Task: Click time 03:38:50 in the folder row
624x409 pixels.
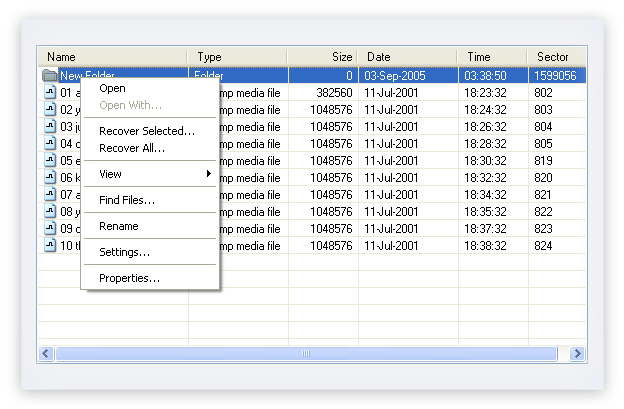Action: (x=485, y=76)
